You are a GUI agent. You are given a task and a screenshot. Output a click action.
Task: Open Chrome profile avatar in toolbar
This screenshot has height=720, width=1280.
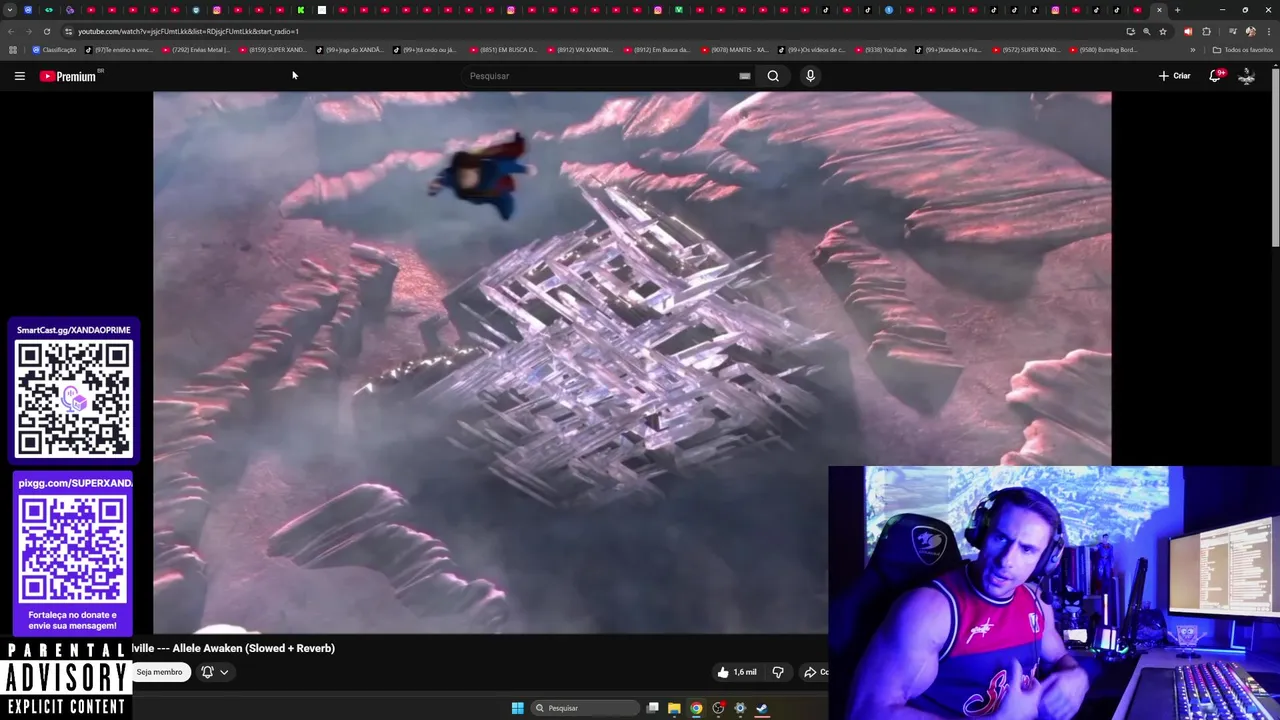tap(1250, 31)
